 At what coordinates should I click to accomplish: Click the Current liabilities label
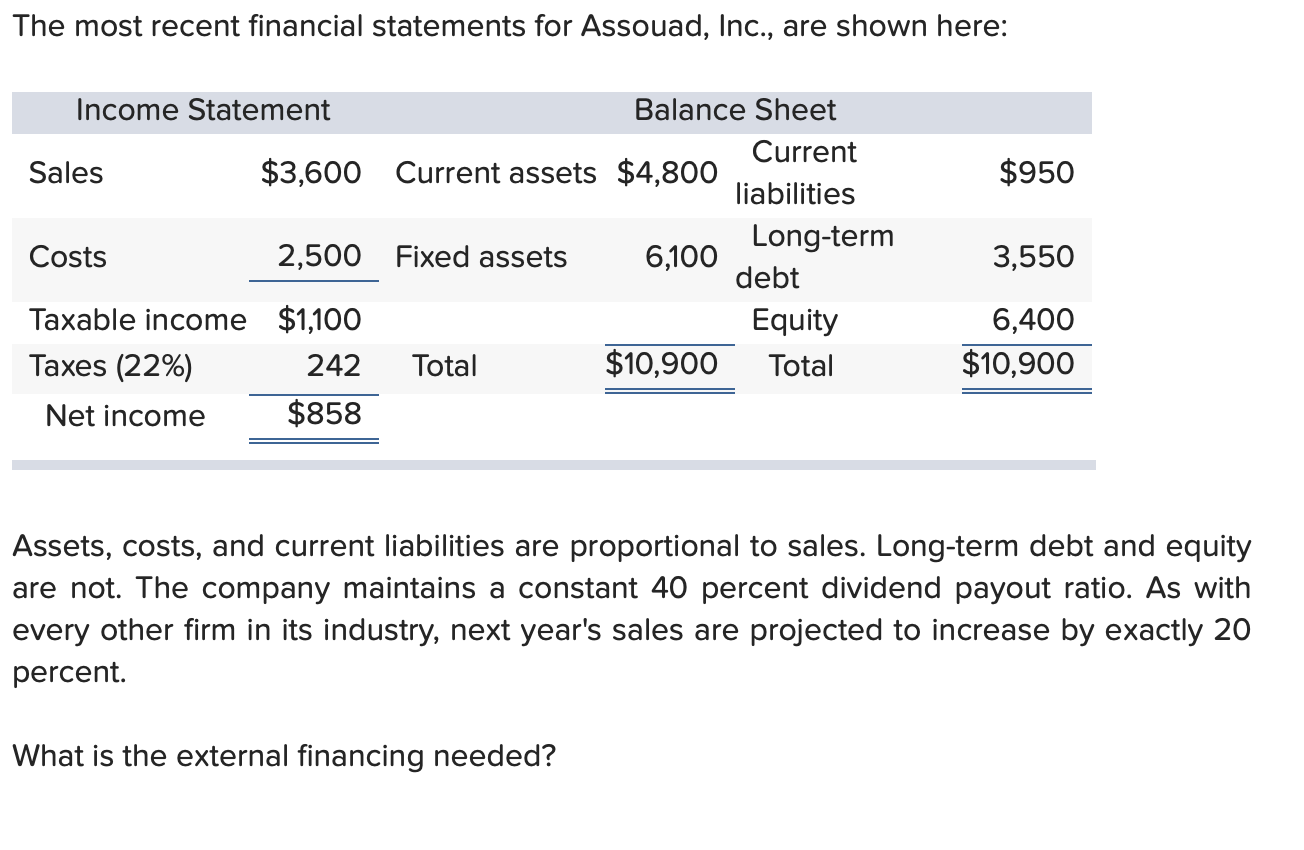tap(795, 173)
